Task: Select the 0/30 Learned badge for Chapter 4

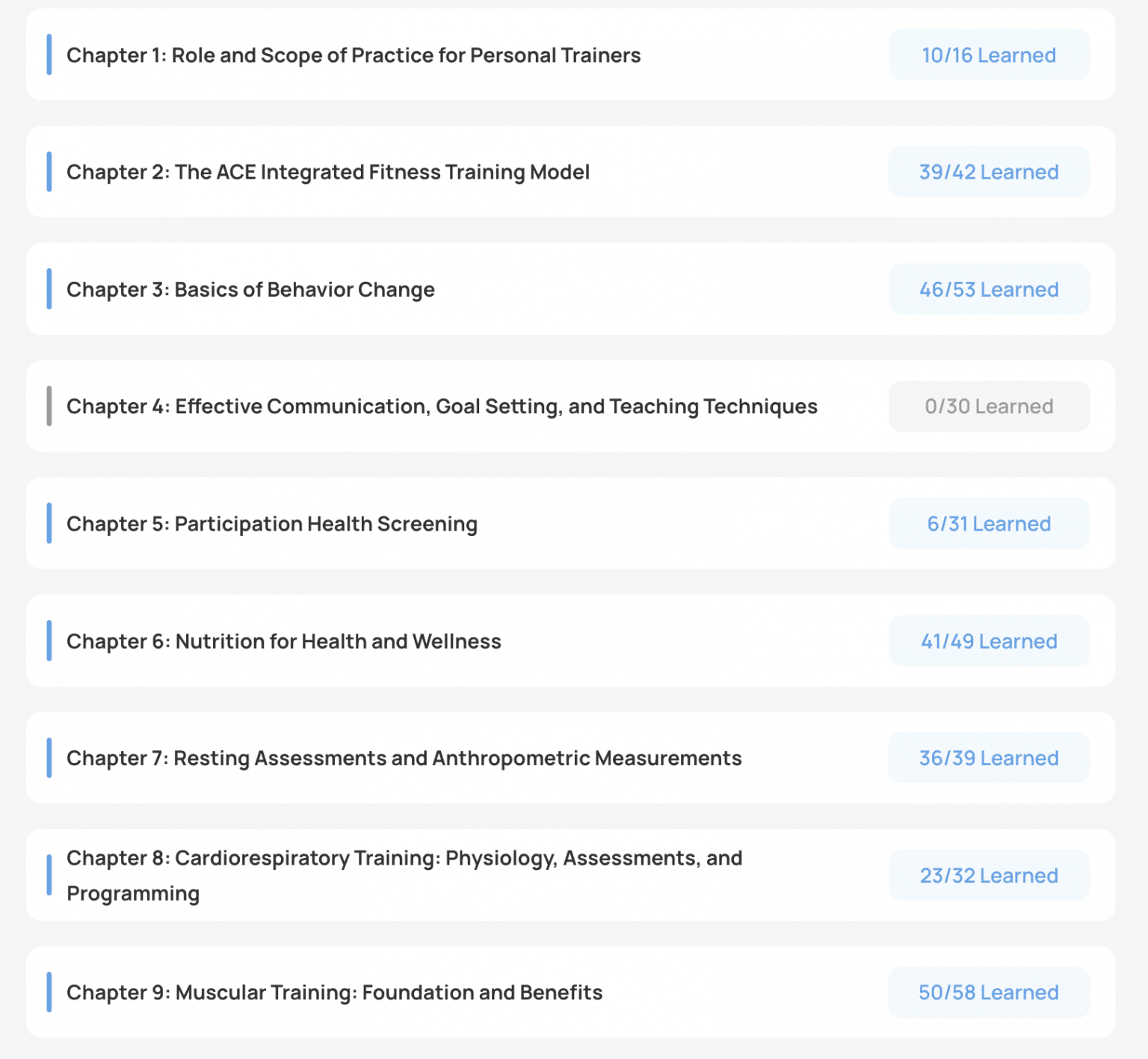Action: pos(988,407)
